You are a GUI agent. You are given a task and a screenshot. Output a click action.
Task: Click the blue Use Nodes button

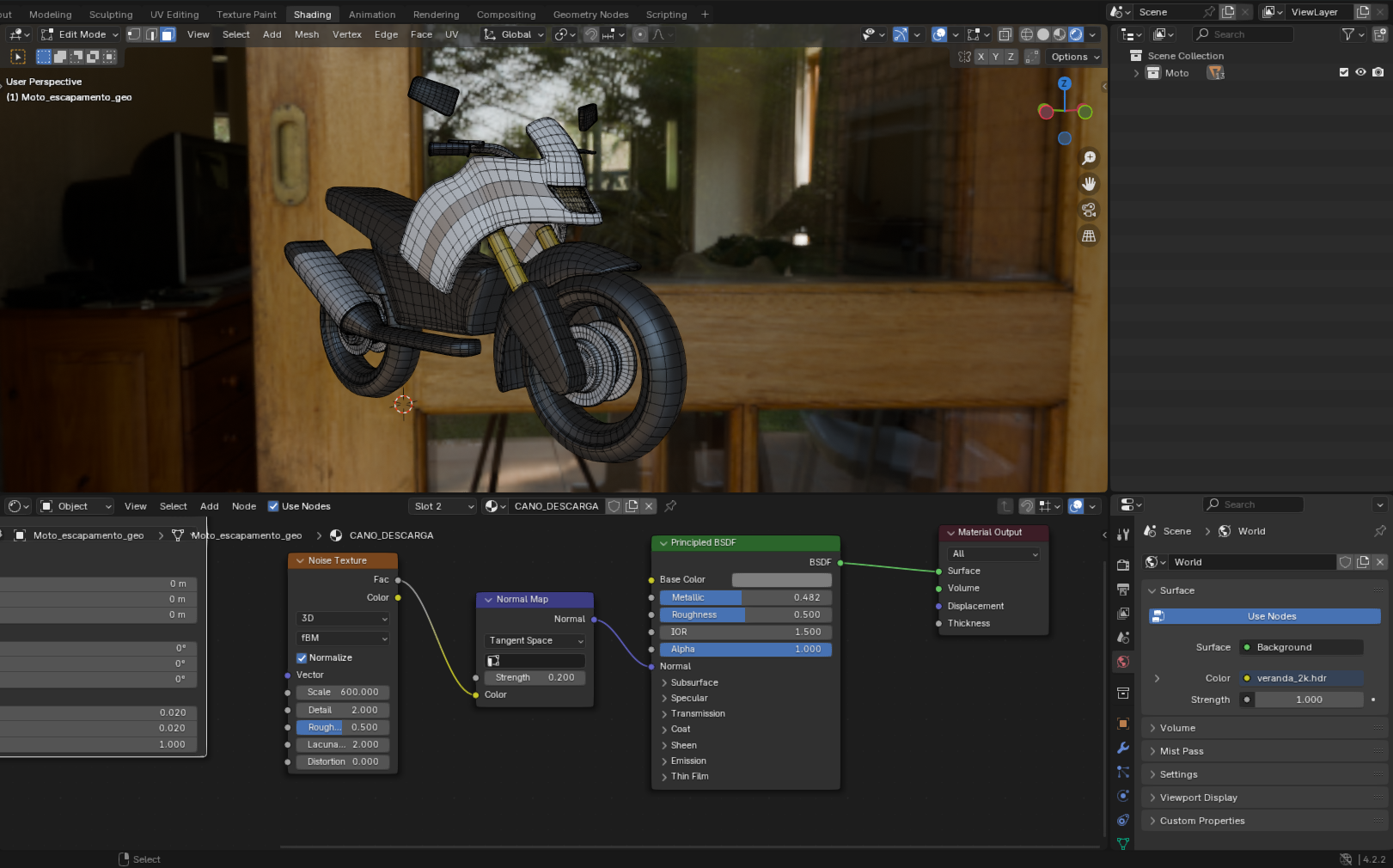click(x=1264, y=616)
